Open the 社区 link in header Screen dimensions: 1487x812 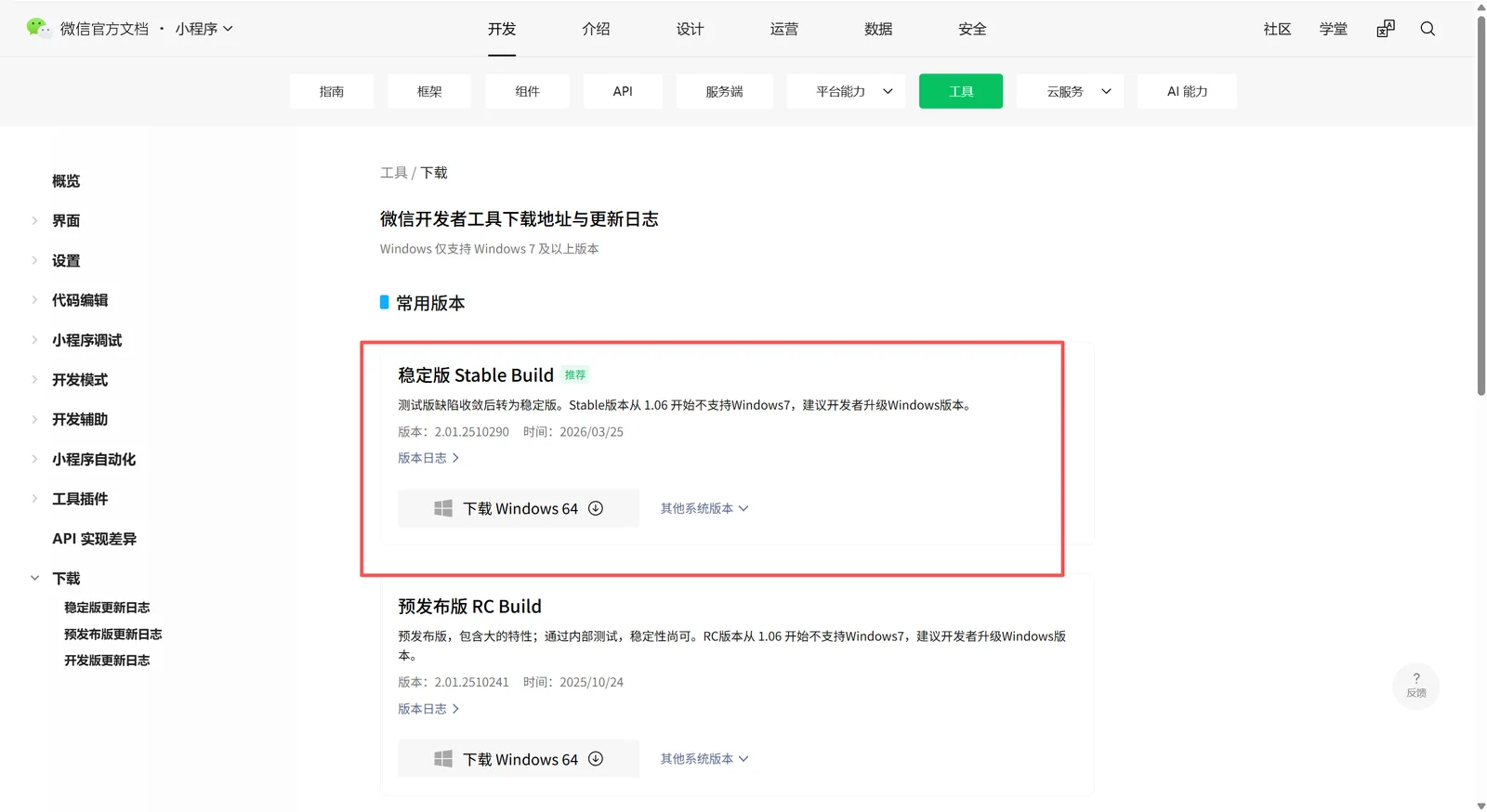coord(1277,29)
